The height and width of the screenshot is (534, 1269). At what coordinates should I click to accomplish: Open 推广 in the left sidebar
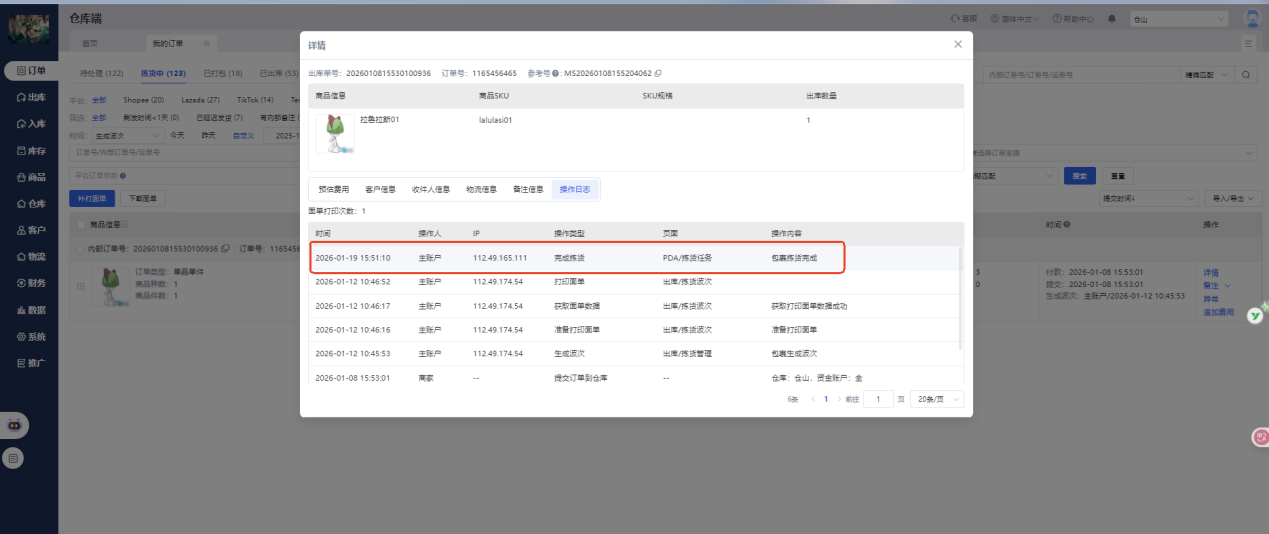pos(30,363)
